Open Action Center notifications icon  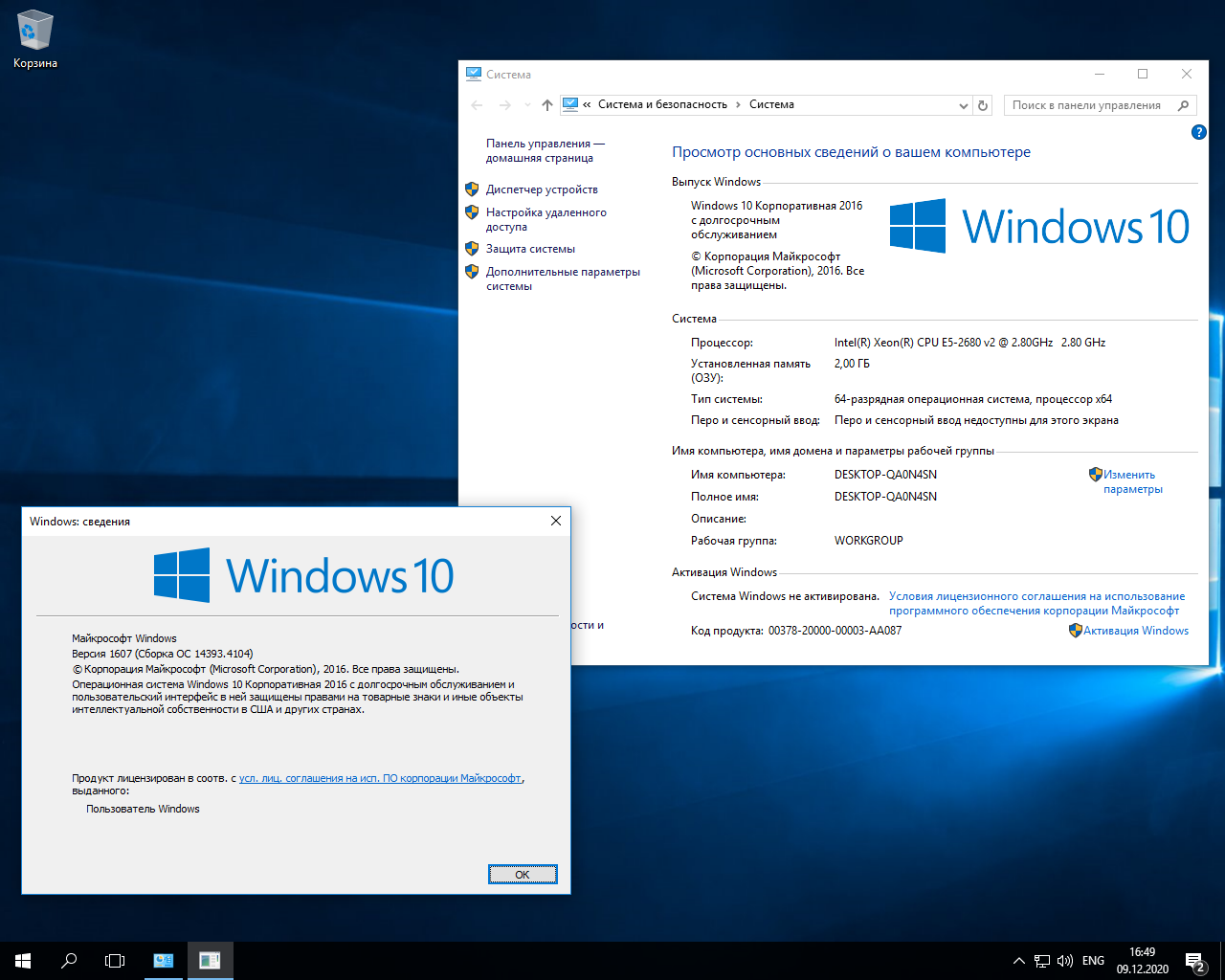click(x=1195, y=961)
